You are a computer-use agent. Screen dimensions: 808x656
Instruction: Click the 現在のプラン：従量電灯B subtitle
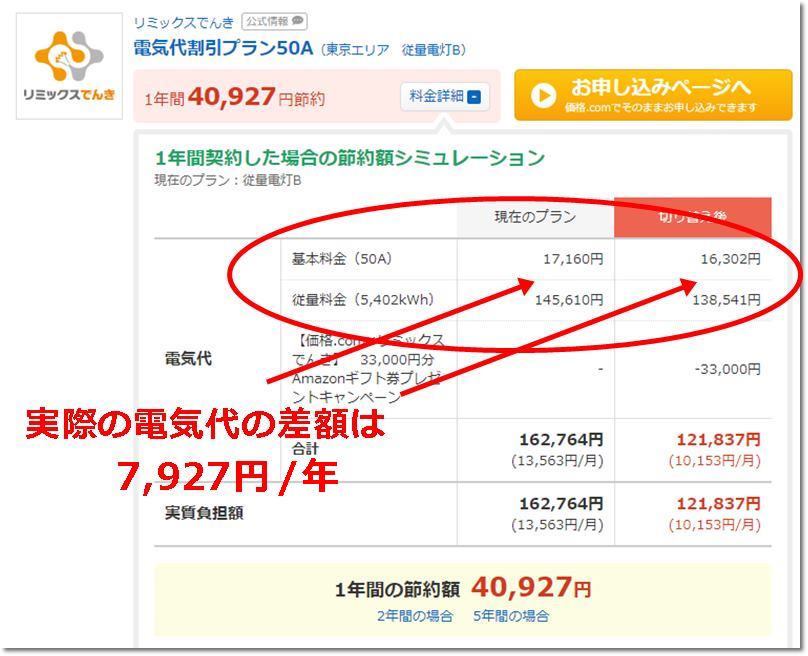[228, 181]
